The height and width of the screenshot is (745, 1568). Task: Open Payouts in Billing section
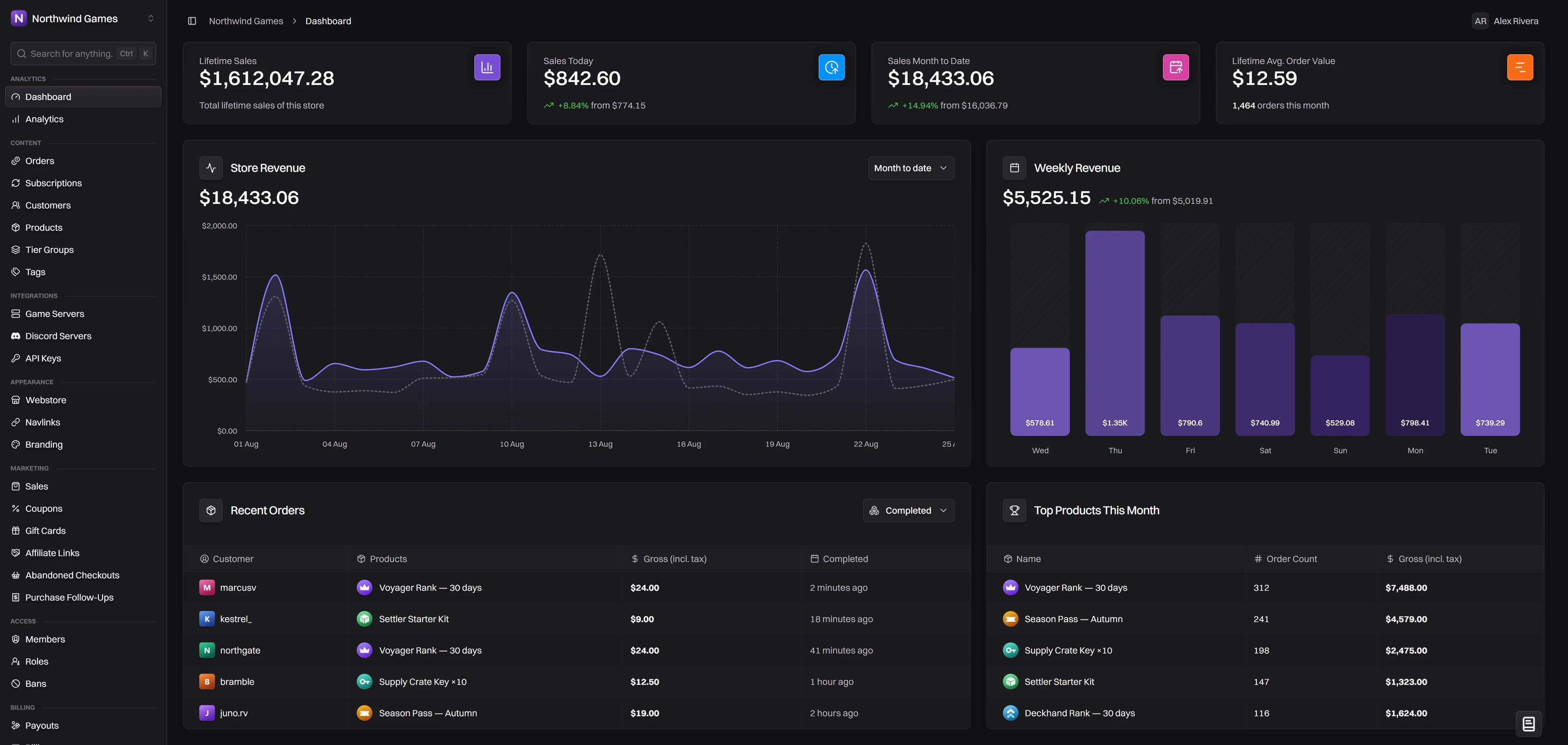(x=83, y=725)
